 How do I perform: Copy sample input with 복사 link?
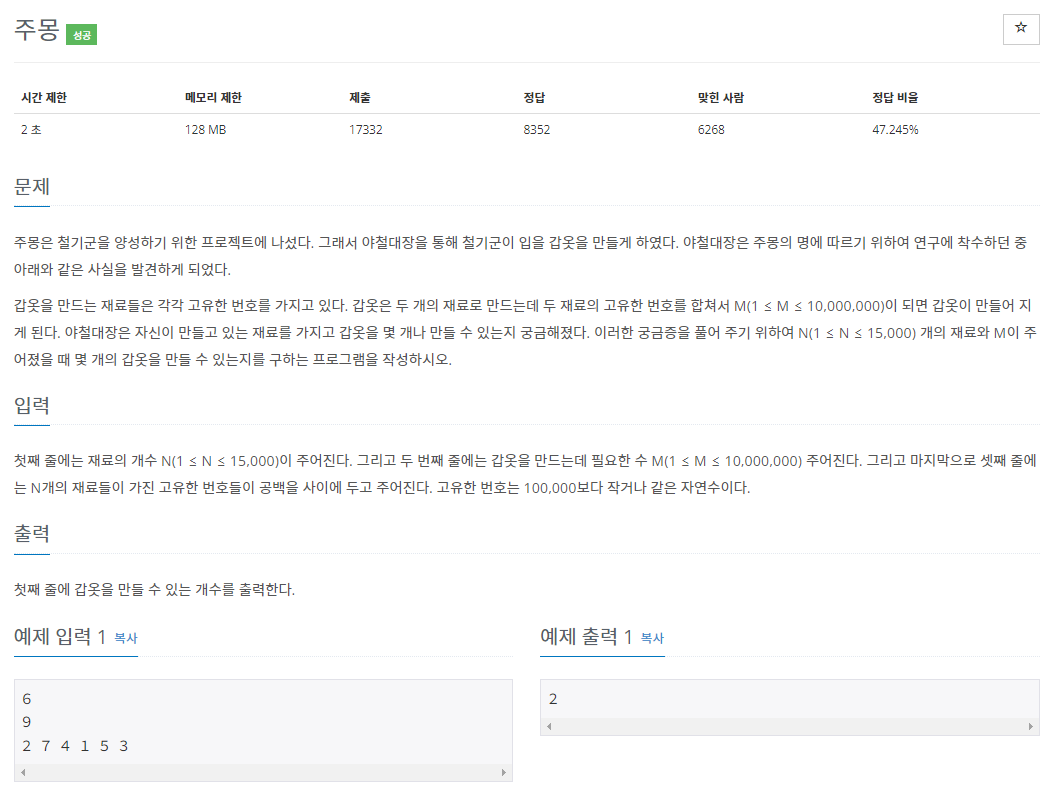tap(125, 638)
